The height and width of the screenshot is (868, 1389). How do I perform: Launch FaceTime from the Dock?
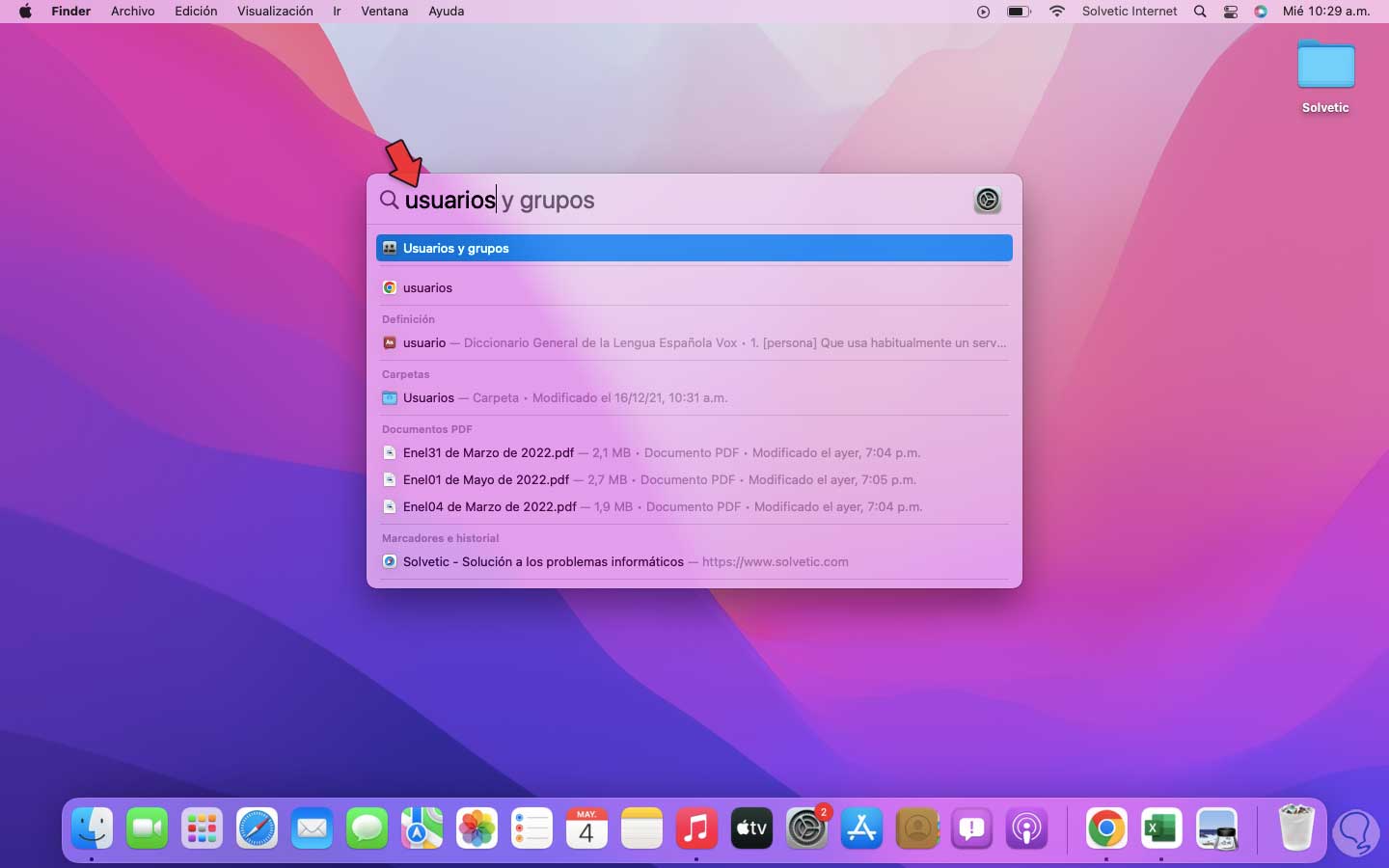148,827
